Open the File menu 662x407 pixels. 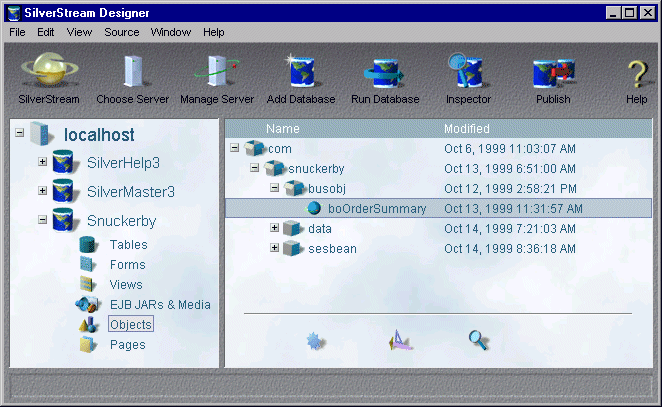(17, 32)
